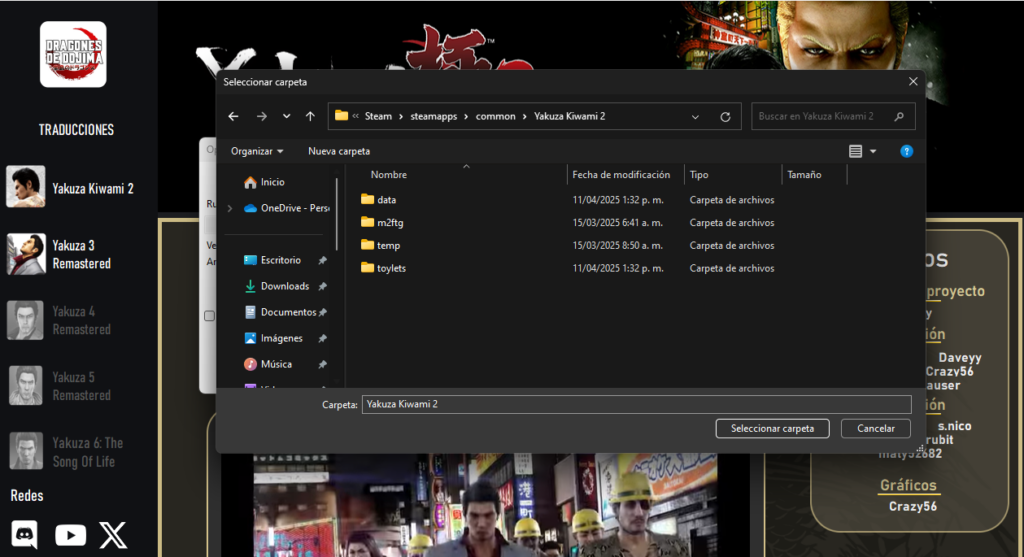Open Documentos quick access
This screenshot has width=1024, height=557.
[280, 312]
